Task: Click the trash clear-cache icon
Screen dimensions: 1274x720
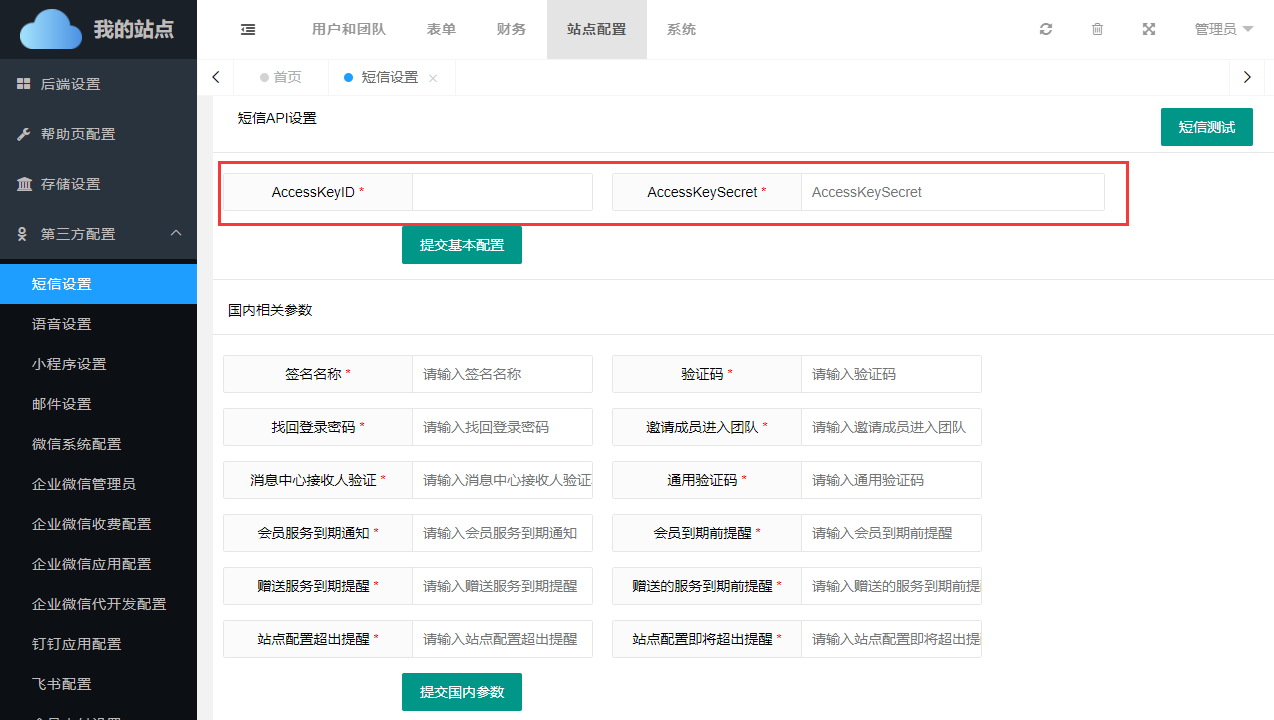Action: tap(1097, 29)
